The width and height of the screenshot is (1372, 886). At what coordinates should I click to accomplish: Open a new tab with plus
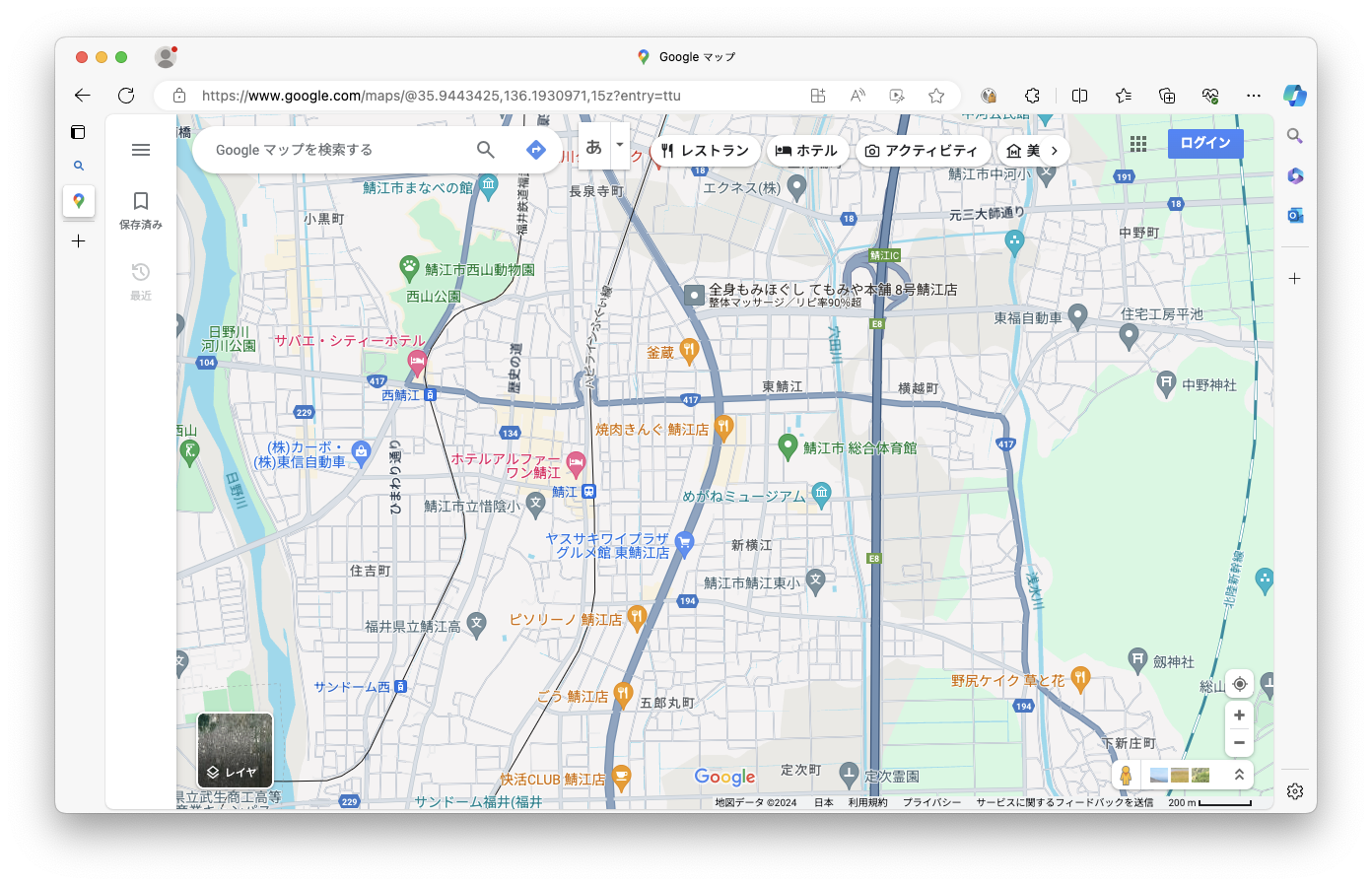(x=79, y=240)
